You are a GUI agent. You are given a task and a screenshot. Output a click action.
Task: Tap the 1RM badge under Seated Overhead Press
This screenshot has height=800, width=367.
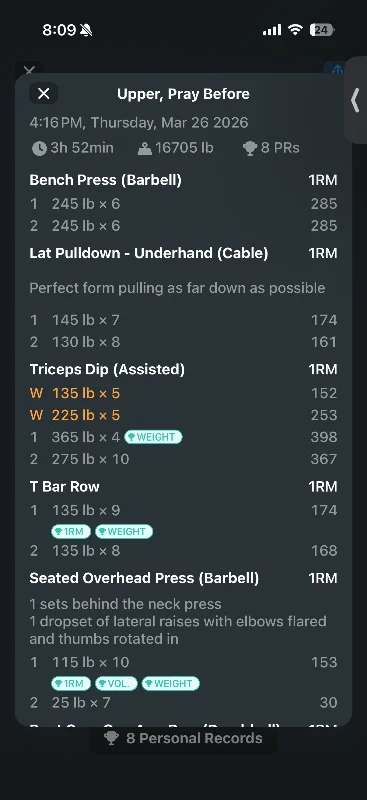(71, 684)
